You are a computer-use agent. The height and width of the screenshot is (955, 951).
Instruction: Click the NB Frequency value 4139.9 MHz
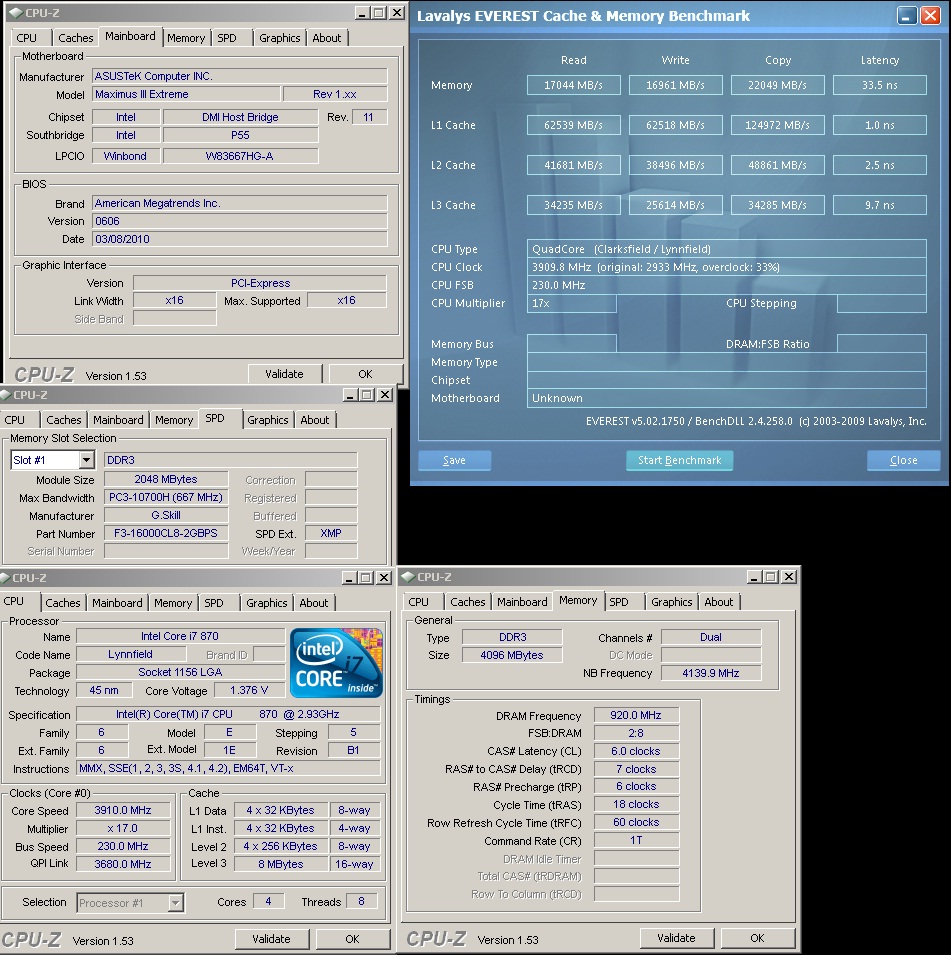(x=711, y=673)
